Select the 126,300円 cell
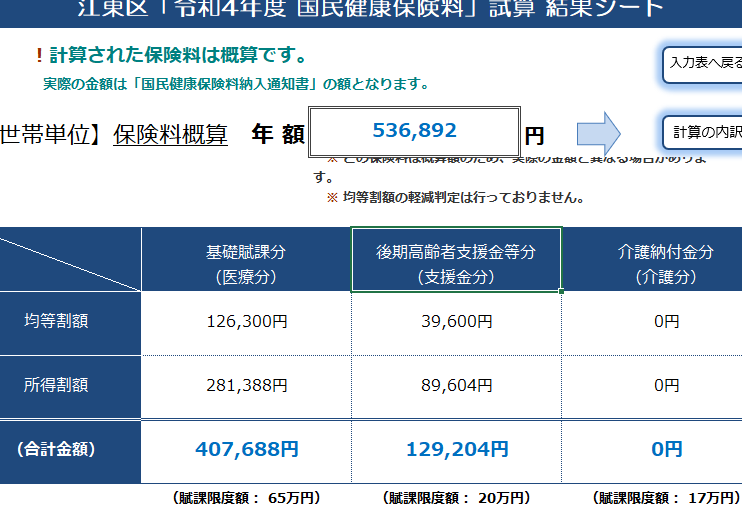This screenshot has width=742, height=513. [246, 322]
